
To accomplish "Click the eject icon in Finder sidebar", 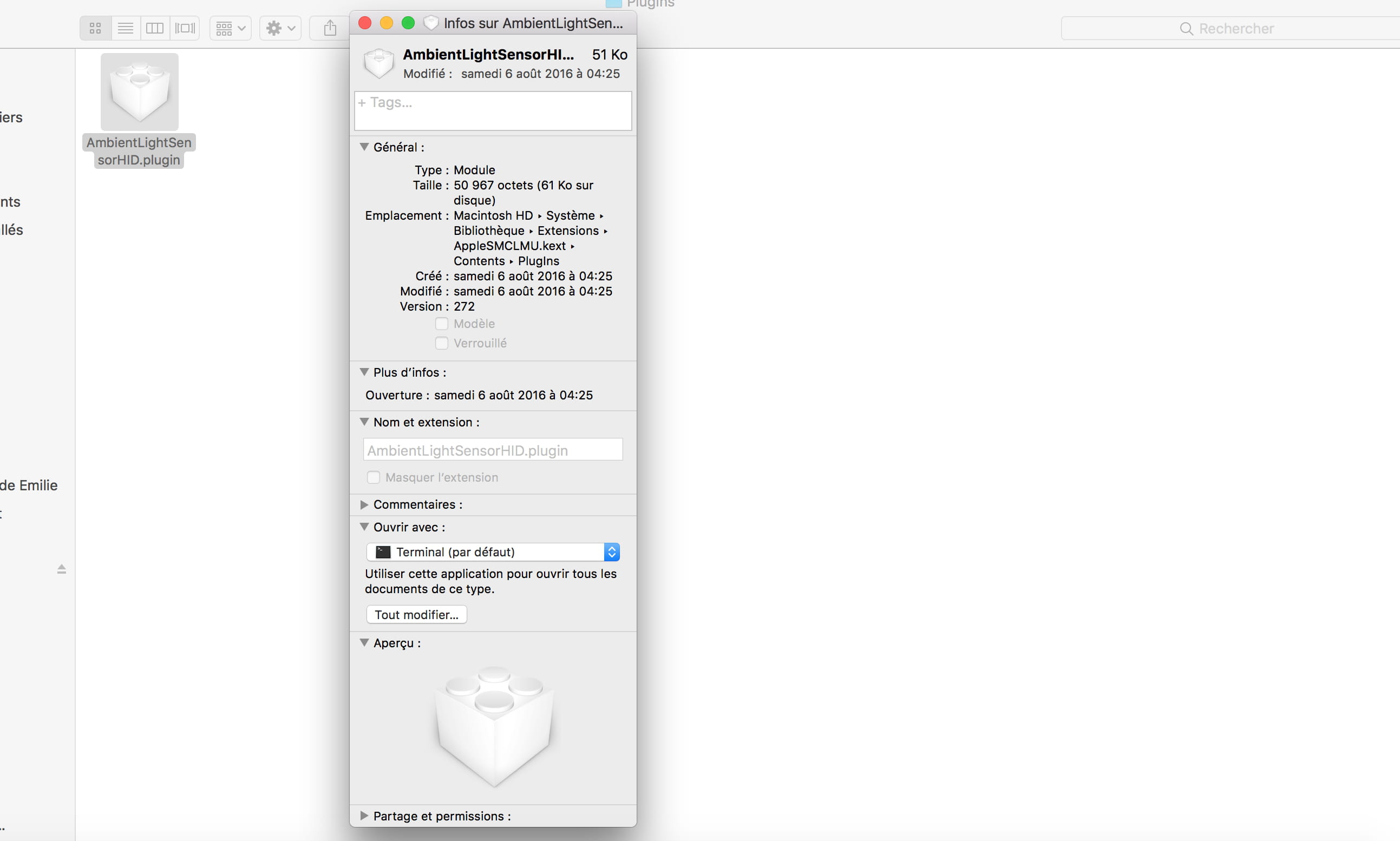I will tap(62, 569).
